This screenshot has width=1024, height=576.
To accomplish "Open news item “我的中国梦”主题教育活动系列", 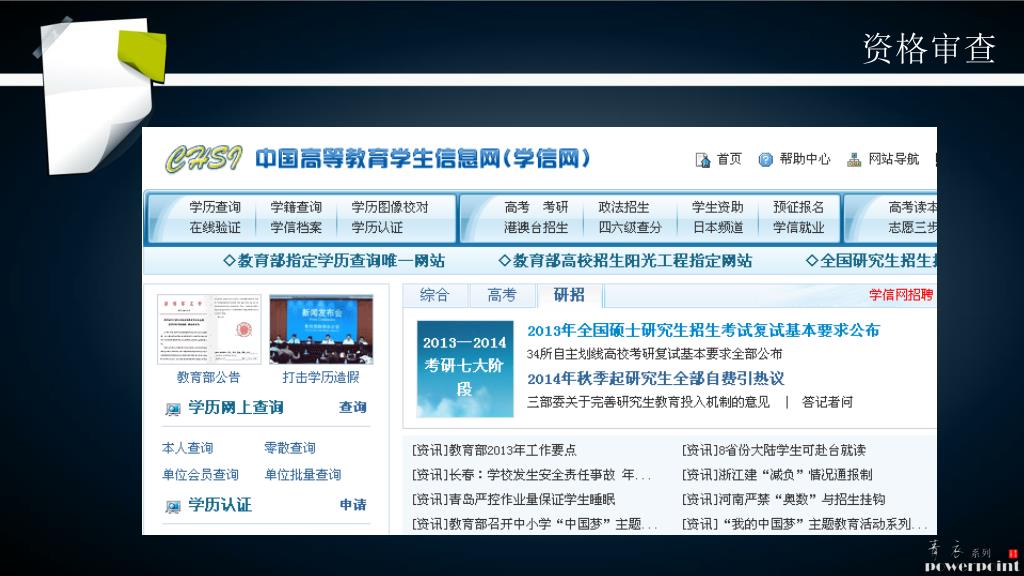I will point(805,524).
